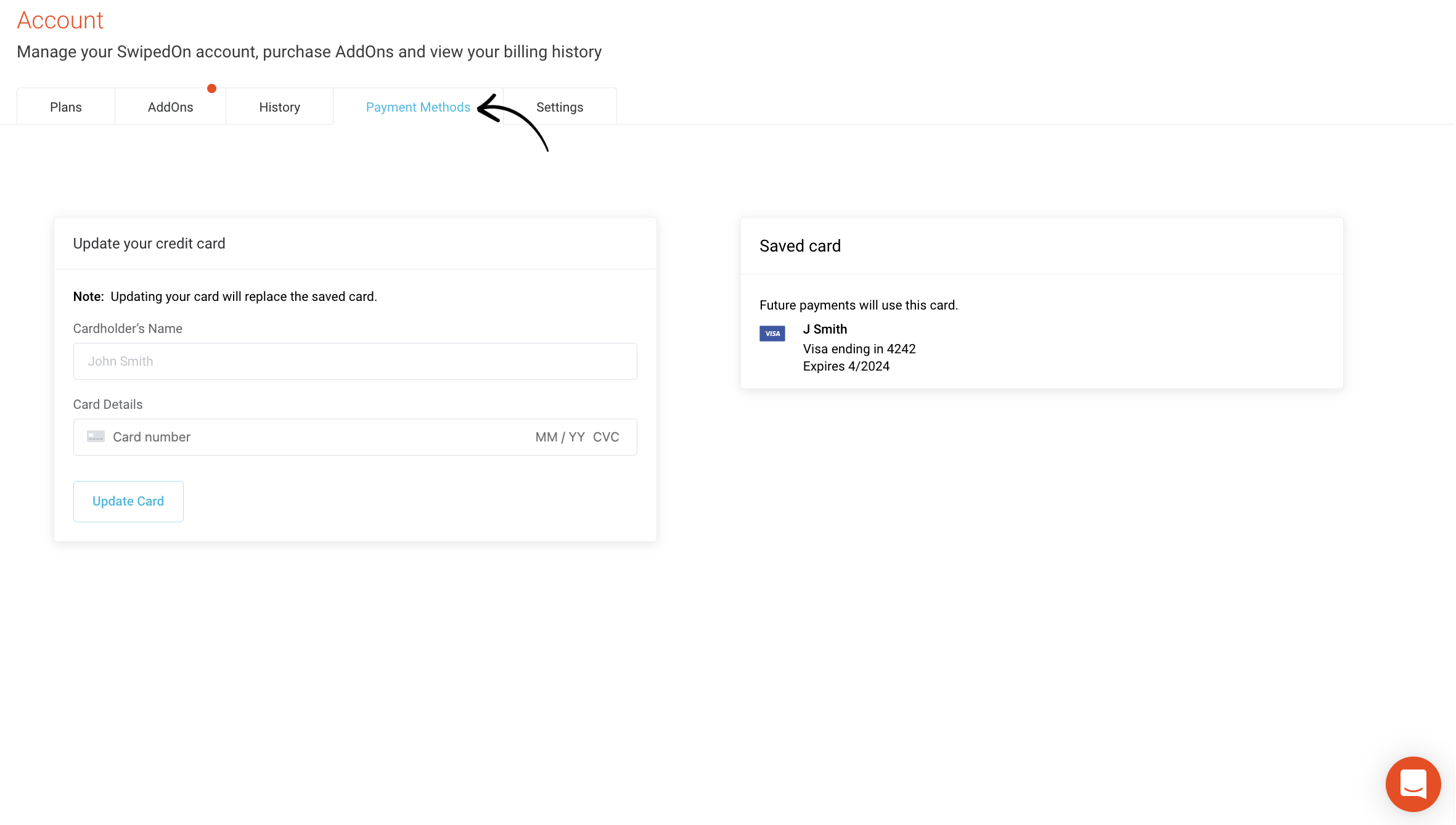Select the Payment Methods tab
Image resolution: width=1456 pixels, height=825 pixels.
[418, 106]
